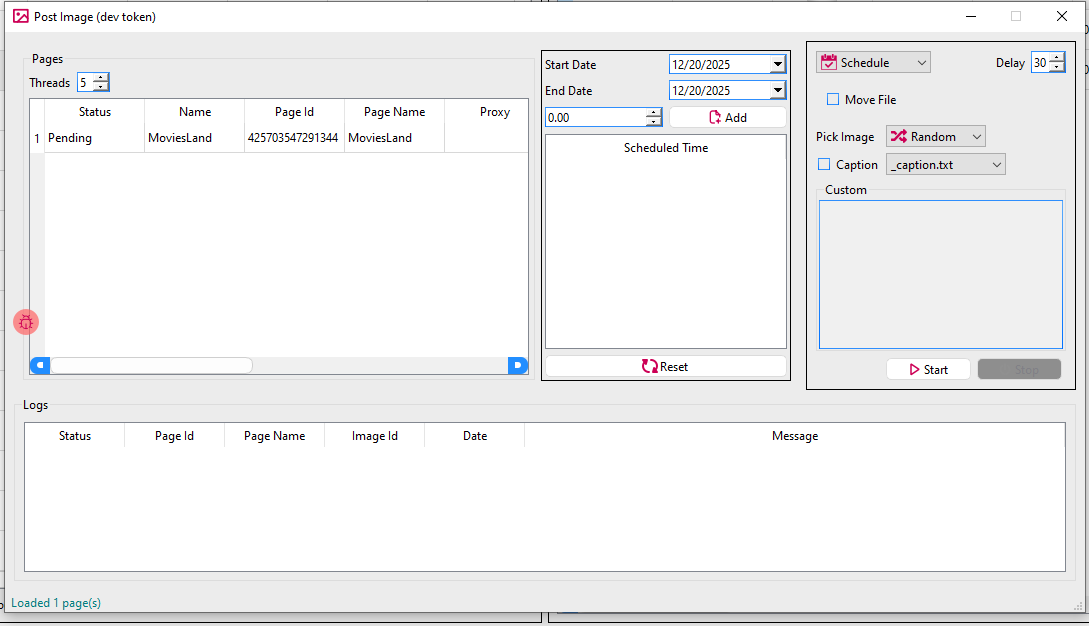Click the Status column header in Pages
The image size is (1089, 626).
(x=95, y=112)
